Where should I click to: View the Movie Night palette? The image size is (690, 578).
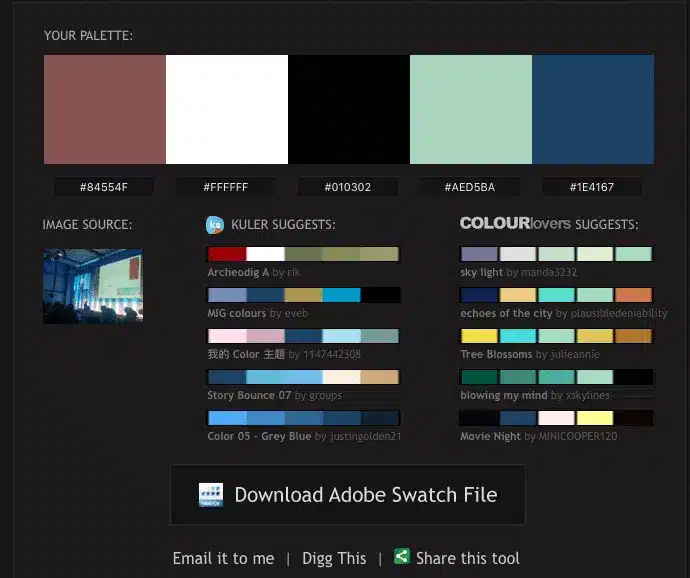(556, 418)
